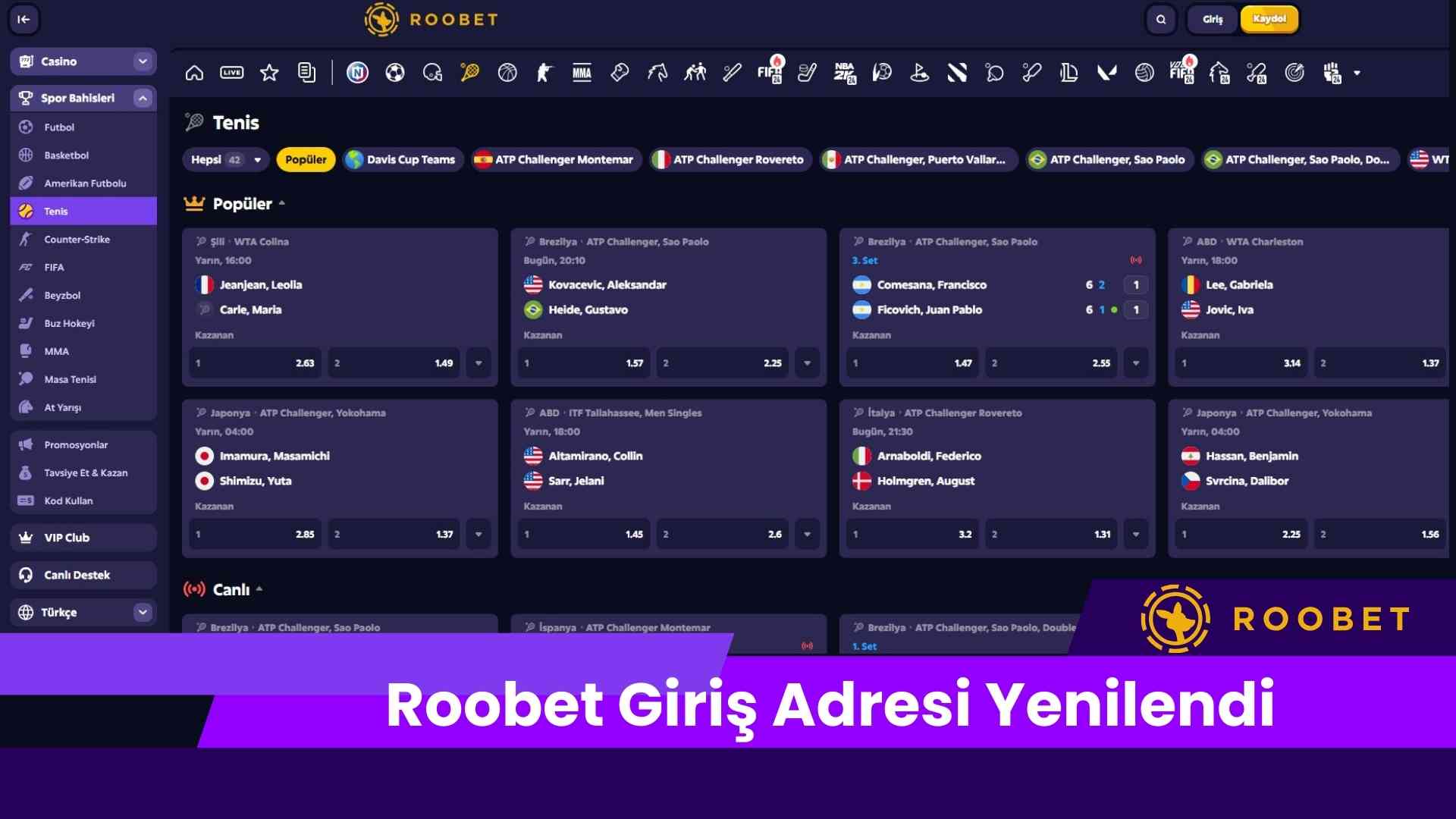Bet on Shimizu, Yuta at odds 1.37
The image size is (1456, 819).
click(394, 535)
